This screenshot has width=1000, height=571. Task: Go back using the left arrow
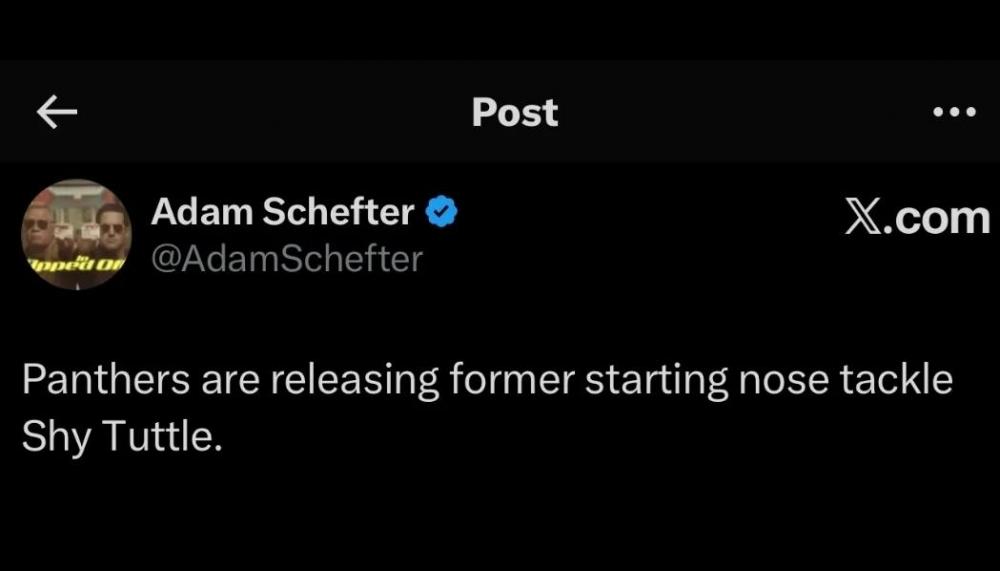click(57, 113)
